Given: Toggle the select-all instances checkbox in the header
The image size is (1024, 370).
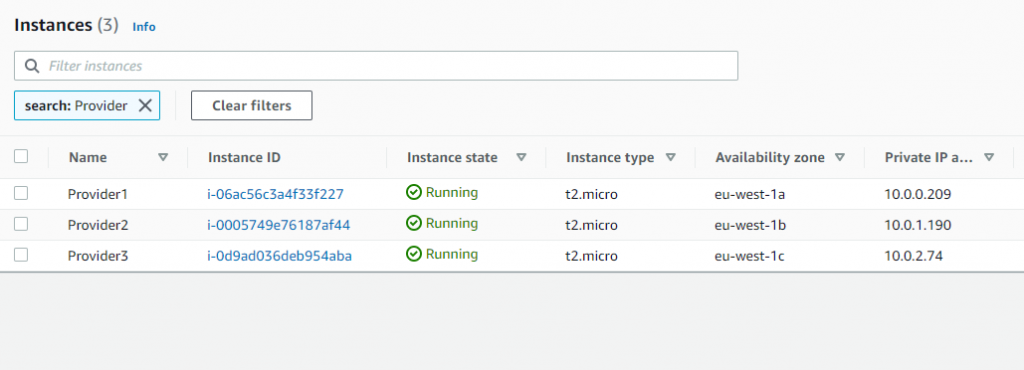Looking at the screenshot, I should click(21, 156).
